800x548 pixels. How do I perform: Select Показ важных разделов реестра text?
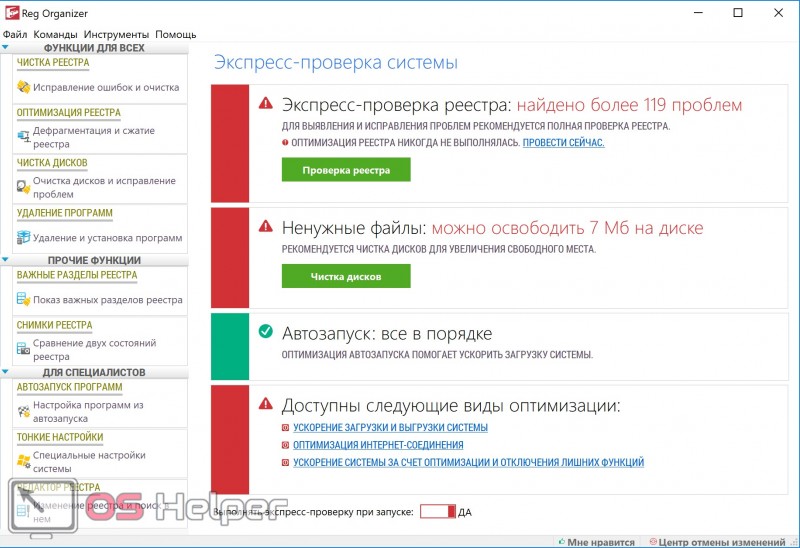(108, 300)
